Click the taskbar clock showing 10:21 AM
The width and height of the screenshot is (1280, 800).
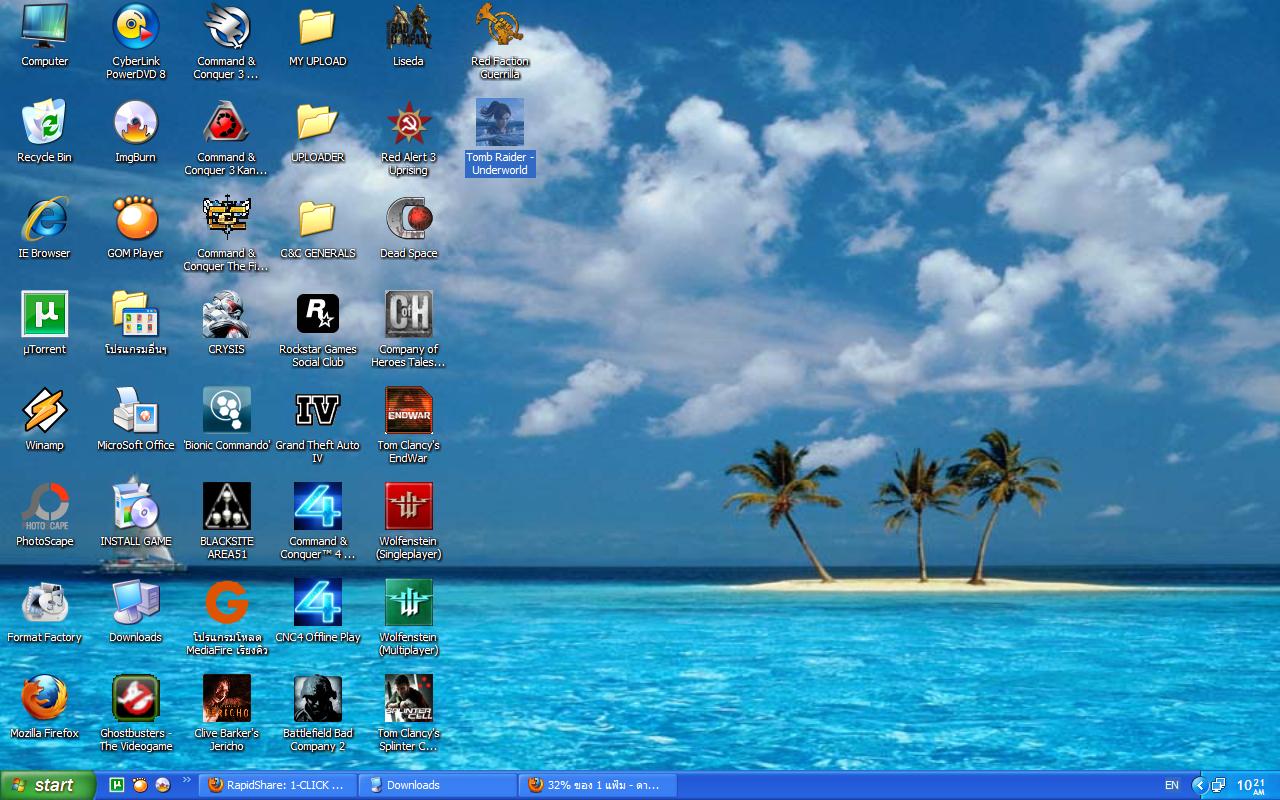(x=1251, y=785)
